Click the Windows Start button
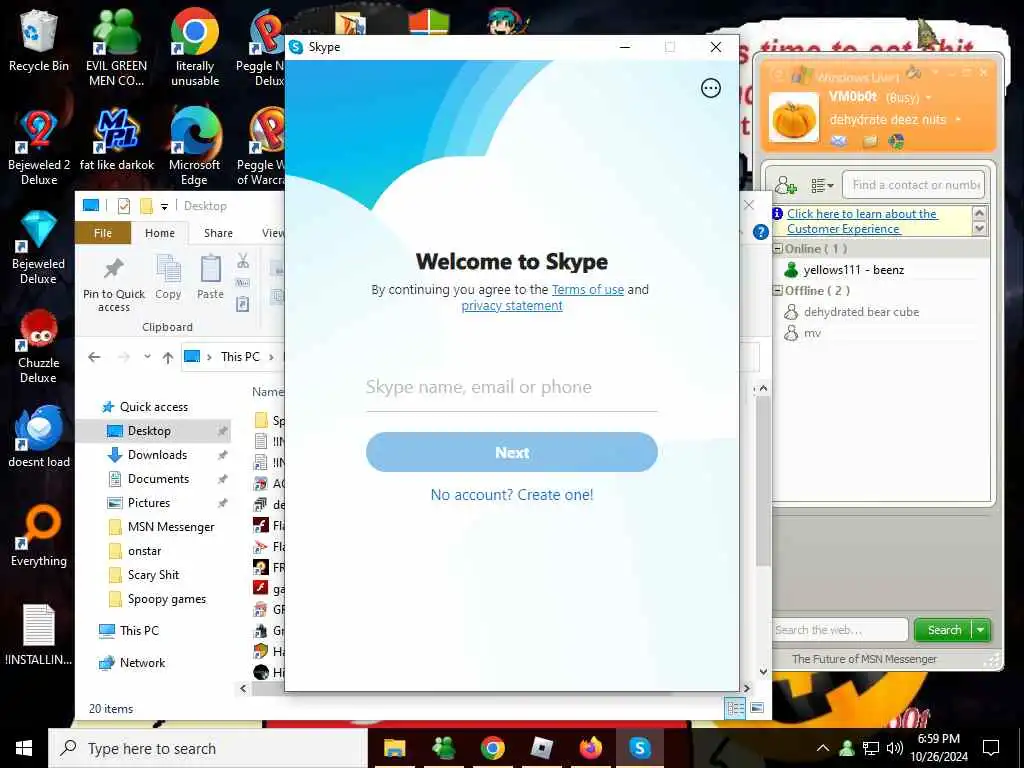The width and height of the screenshot is (1024, 768). [x=24, y=748]
